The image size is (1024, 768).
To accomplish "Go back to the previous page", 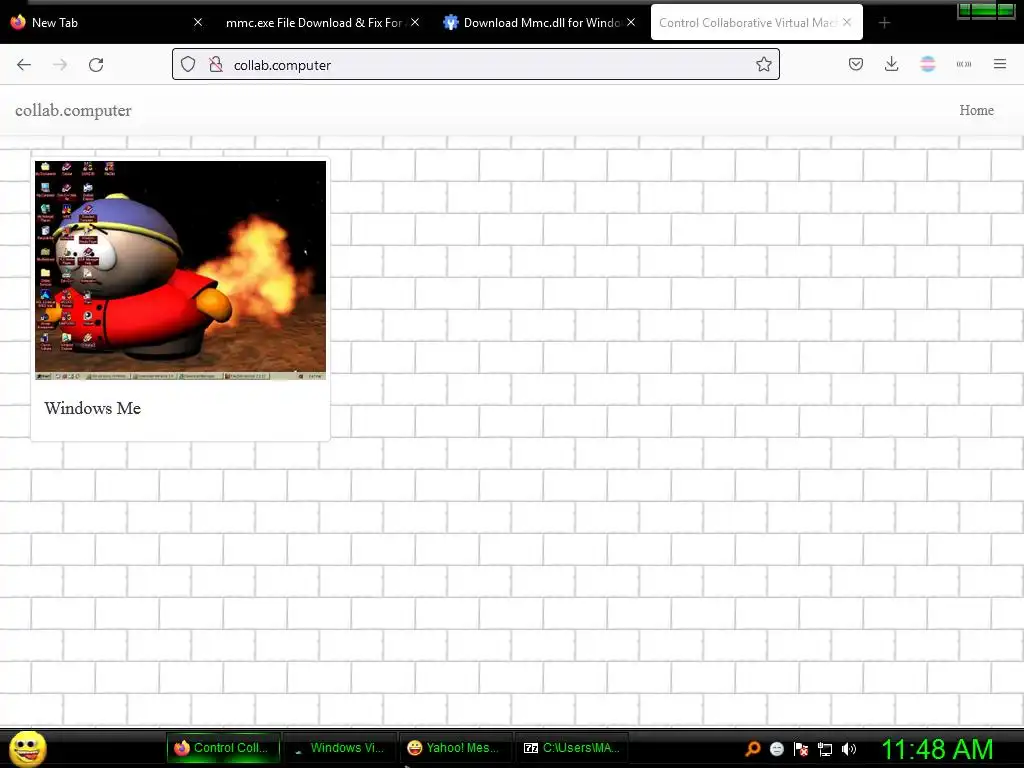I will click(x=24, y=65).
